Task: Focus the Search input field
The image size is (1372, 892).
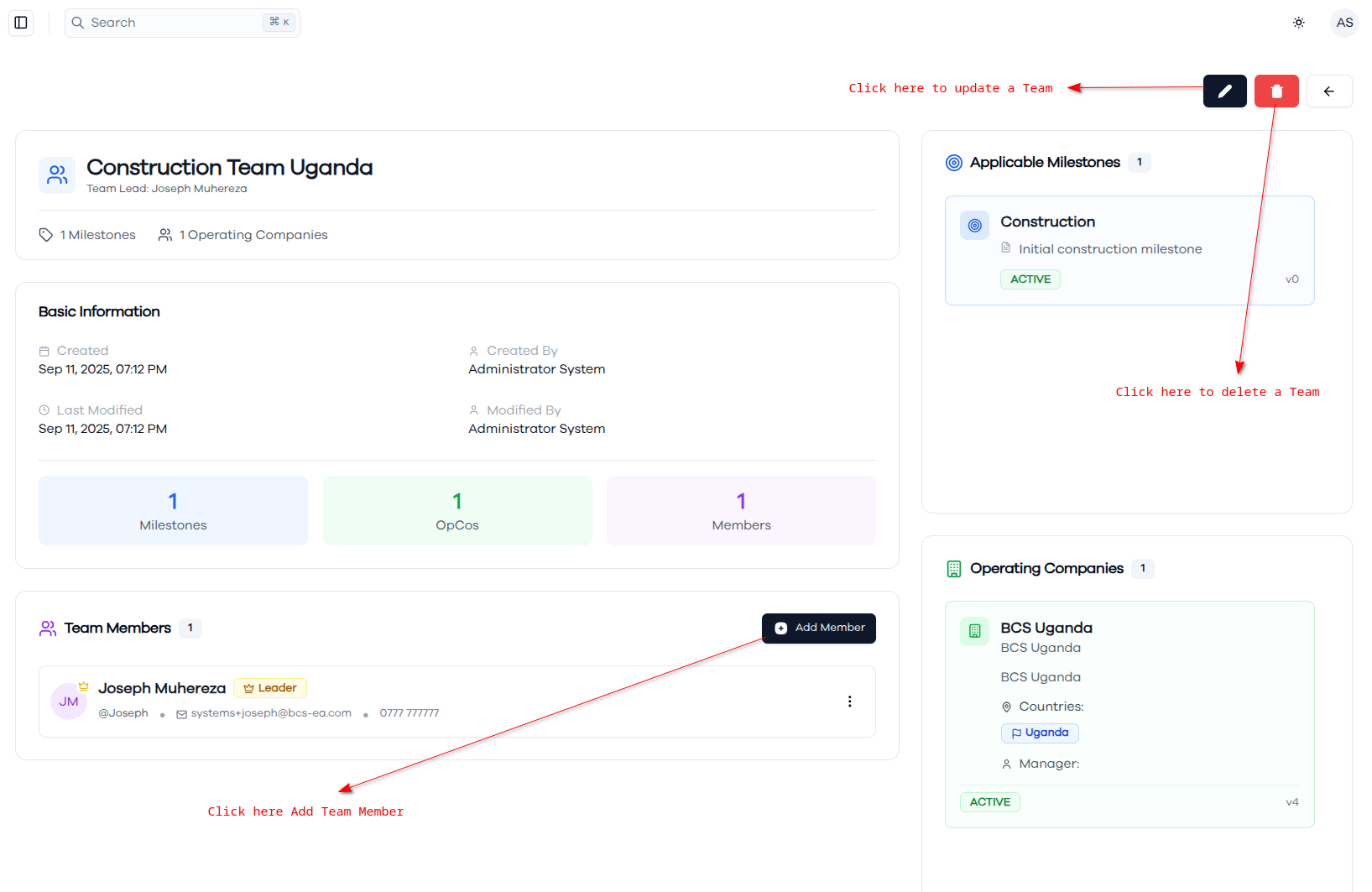Action: [x=182, y=23]
